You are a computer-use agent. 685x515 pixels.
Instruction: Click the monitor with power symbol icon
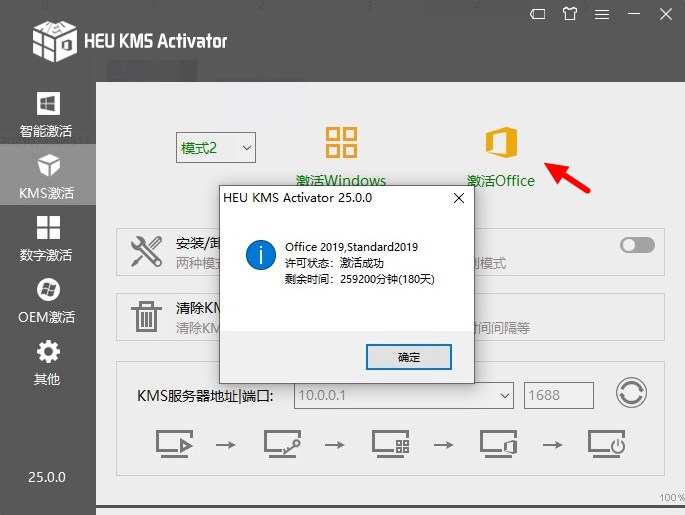pos(606,444)
